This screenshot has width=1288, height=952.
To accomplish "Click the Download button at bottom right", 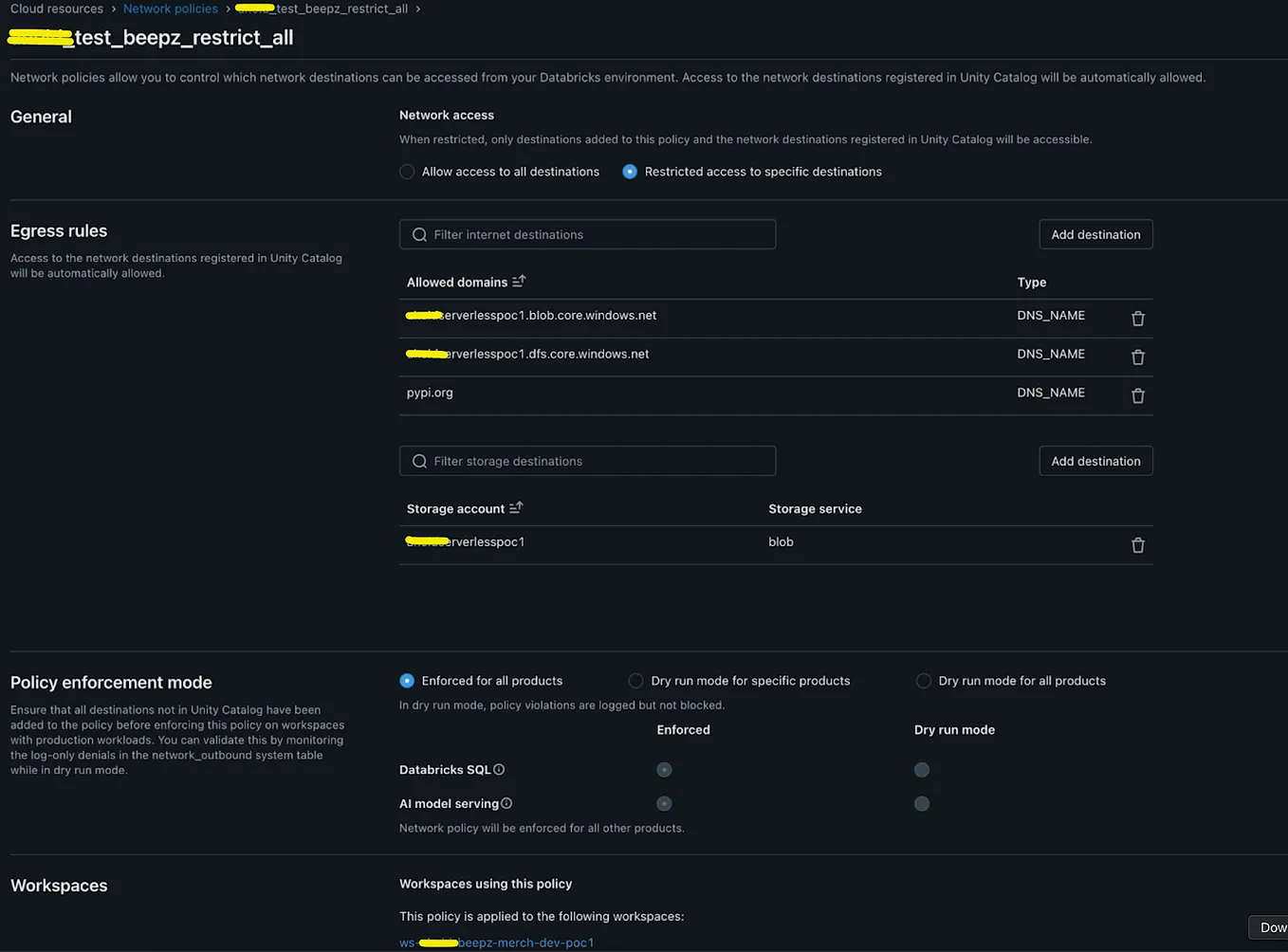I will (x=1271, y=927).
